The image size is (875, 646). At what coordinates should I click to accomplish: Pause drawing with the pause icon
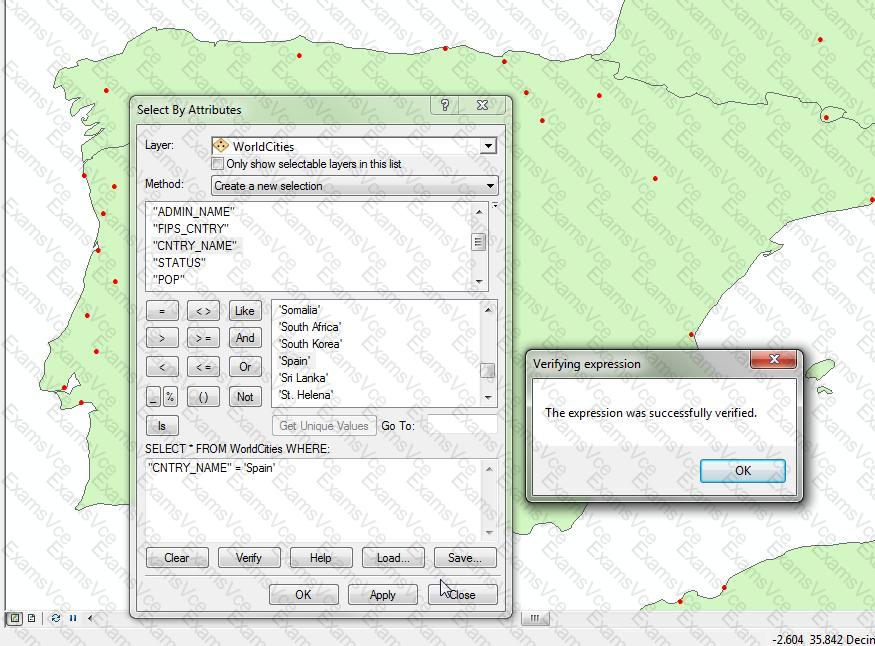(x=73, y=618)
